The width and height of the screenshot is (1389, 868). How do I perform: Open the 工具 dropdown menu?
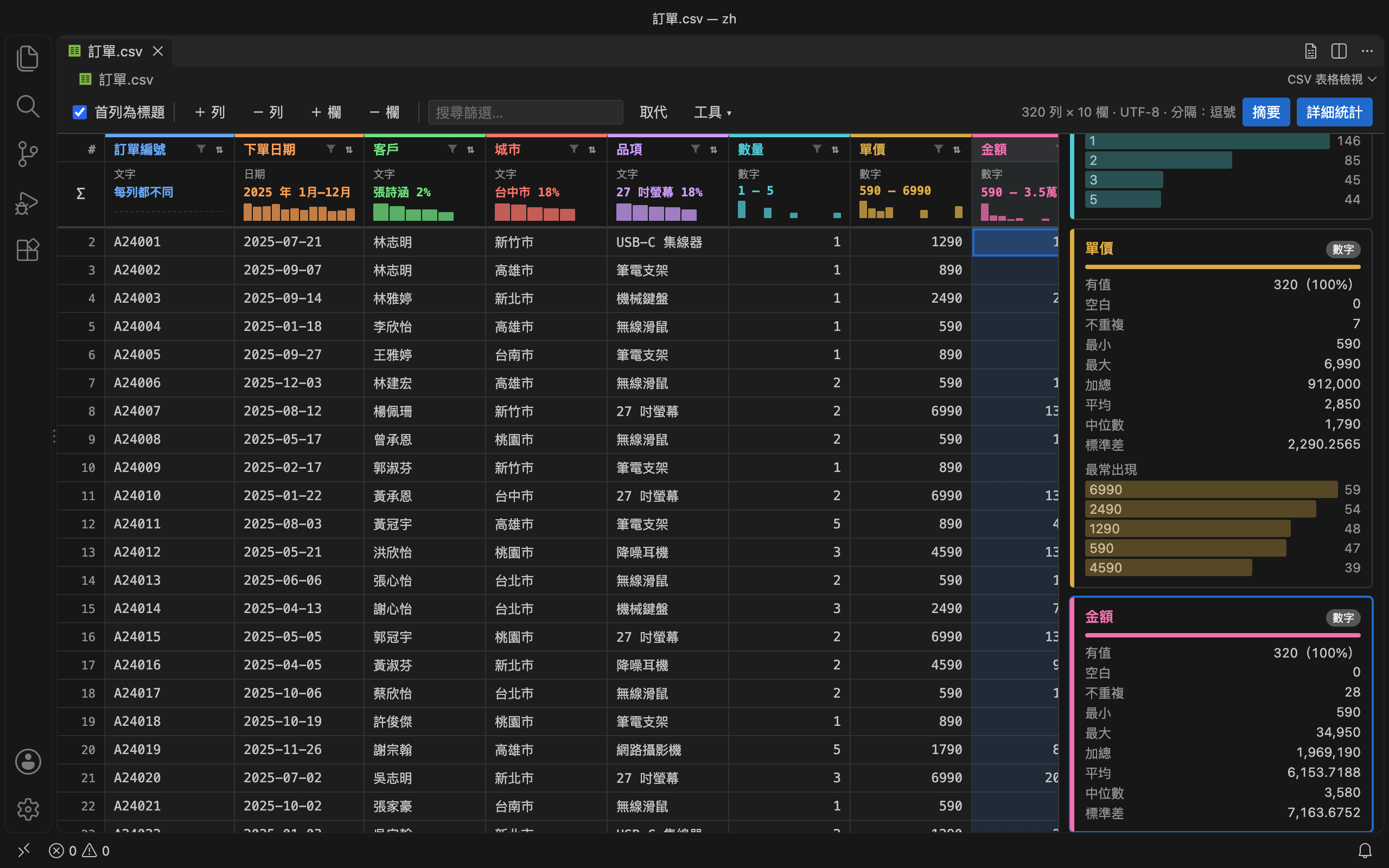(x=712, y=112)
